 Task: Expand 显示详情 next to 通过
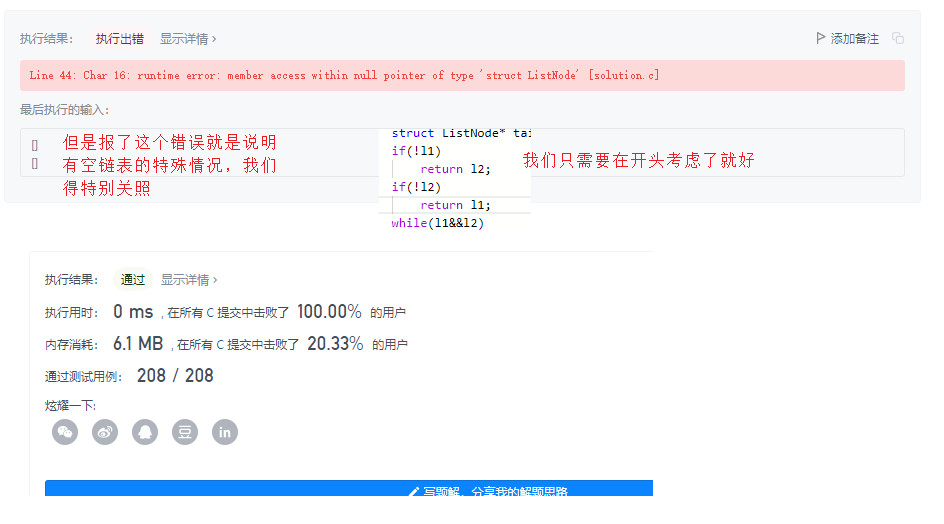coord(189,280)
